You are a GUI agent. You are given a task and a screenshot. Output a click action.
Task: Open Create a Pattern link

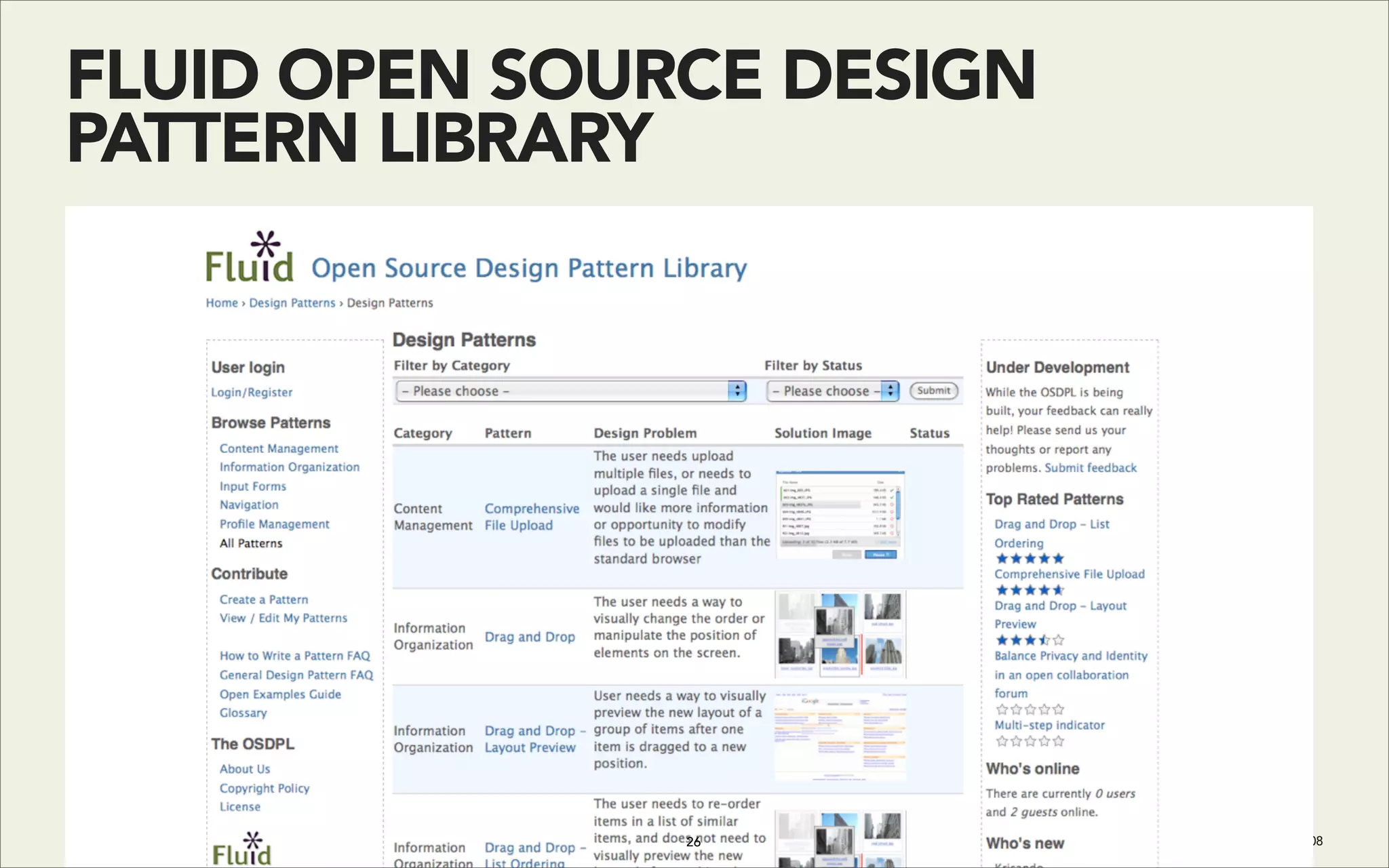pos(264,599)
